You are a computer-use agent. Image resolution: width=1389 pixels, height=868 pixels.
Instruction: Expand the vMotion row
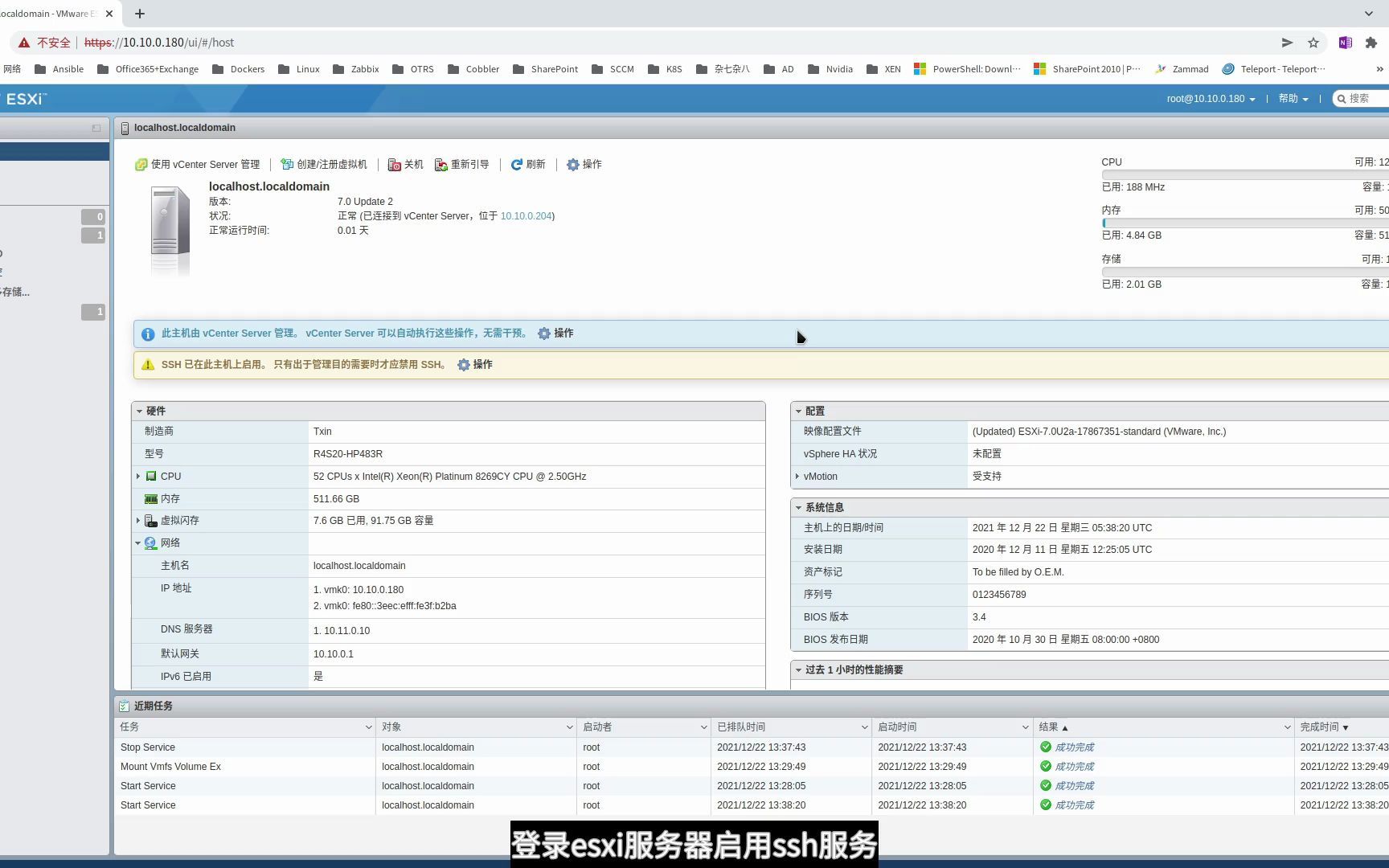(797, 477)
